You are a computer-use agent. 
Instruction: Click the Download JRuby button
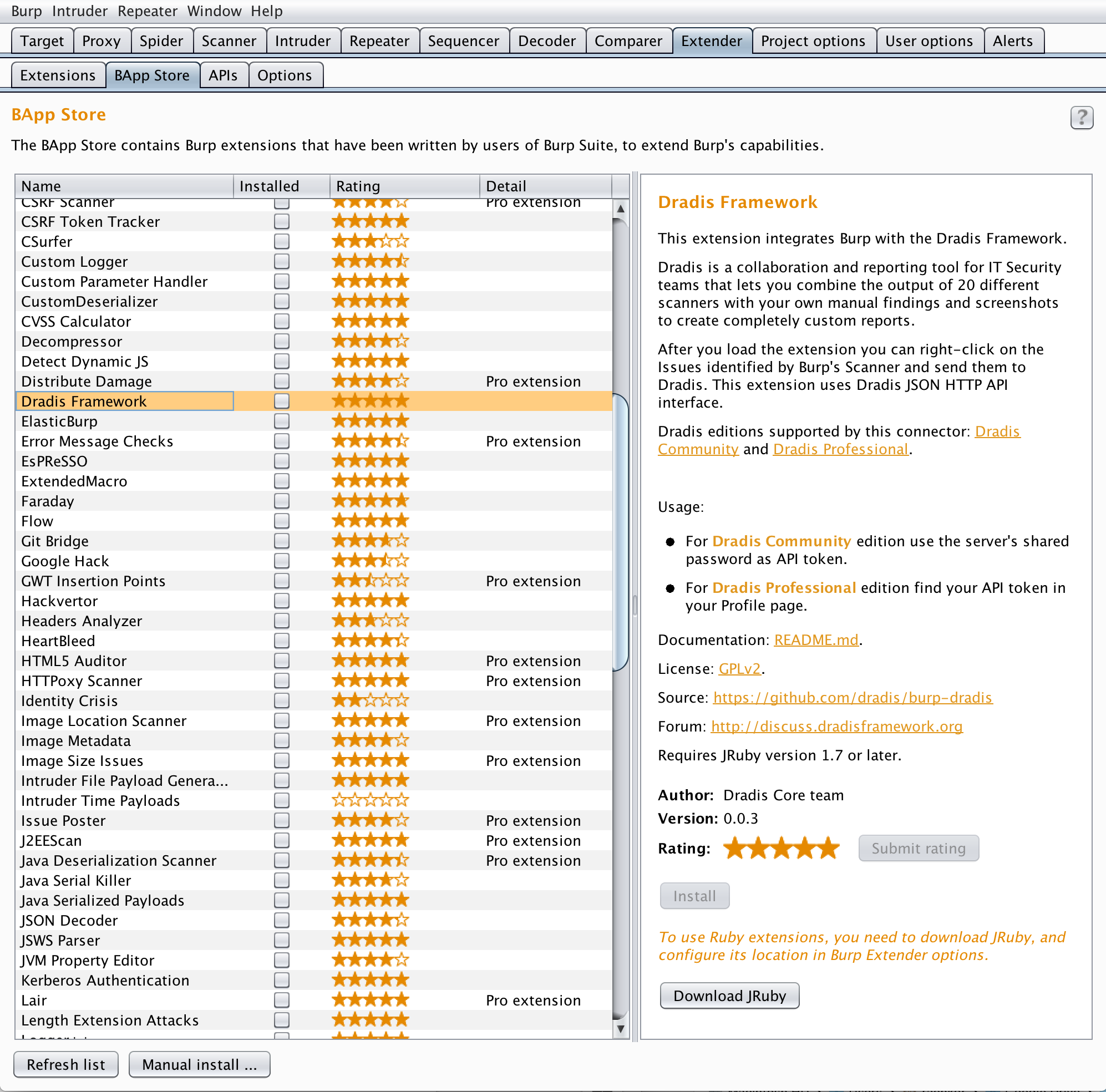(x=729, y=996)
